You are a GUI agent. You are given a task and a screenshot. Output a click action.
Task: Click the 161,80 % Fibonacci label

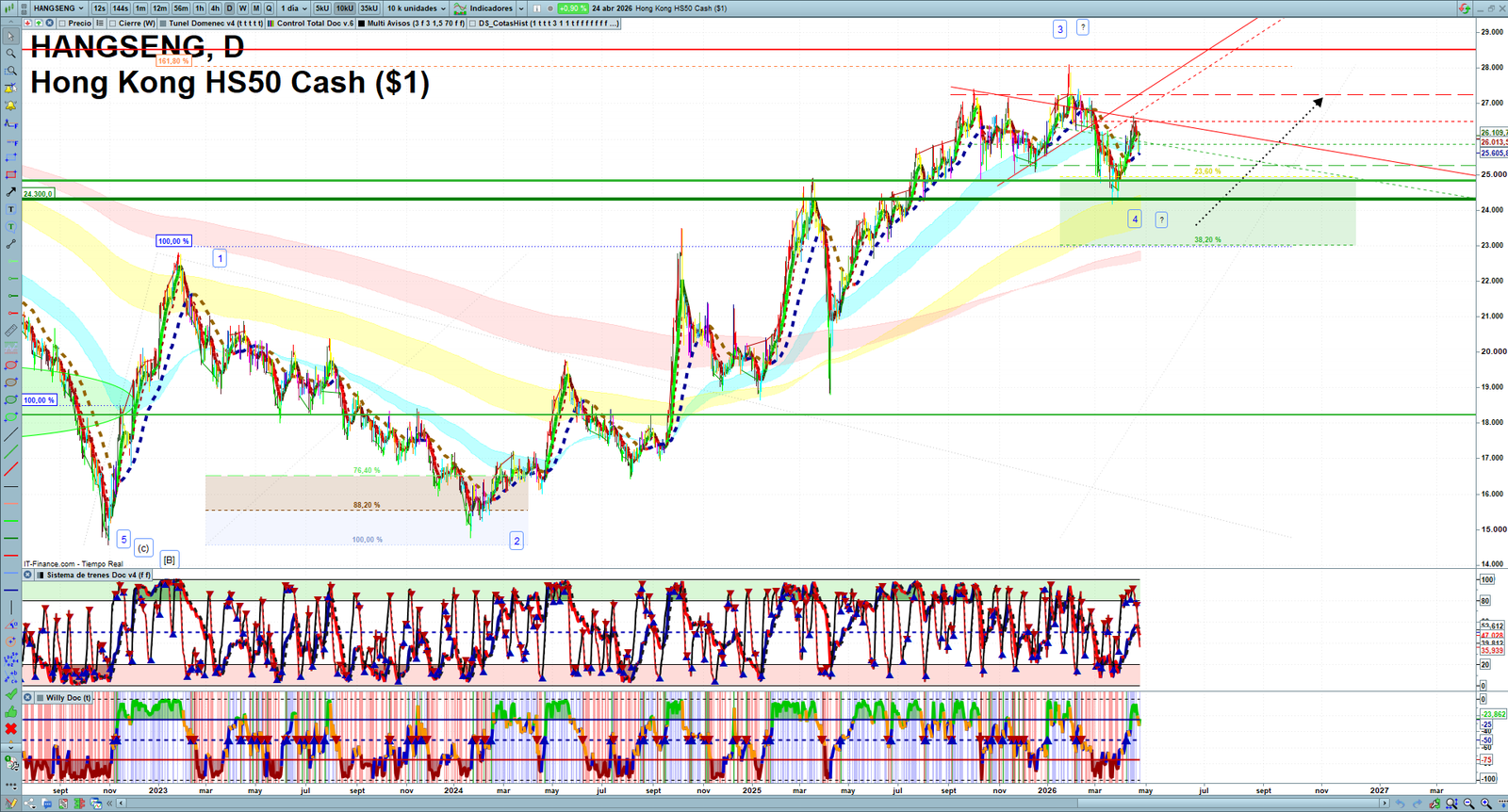173,61
